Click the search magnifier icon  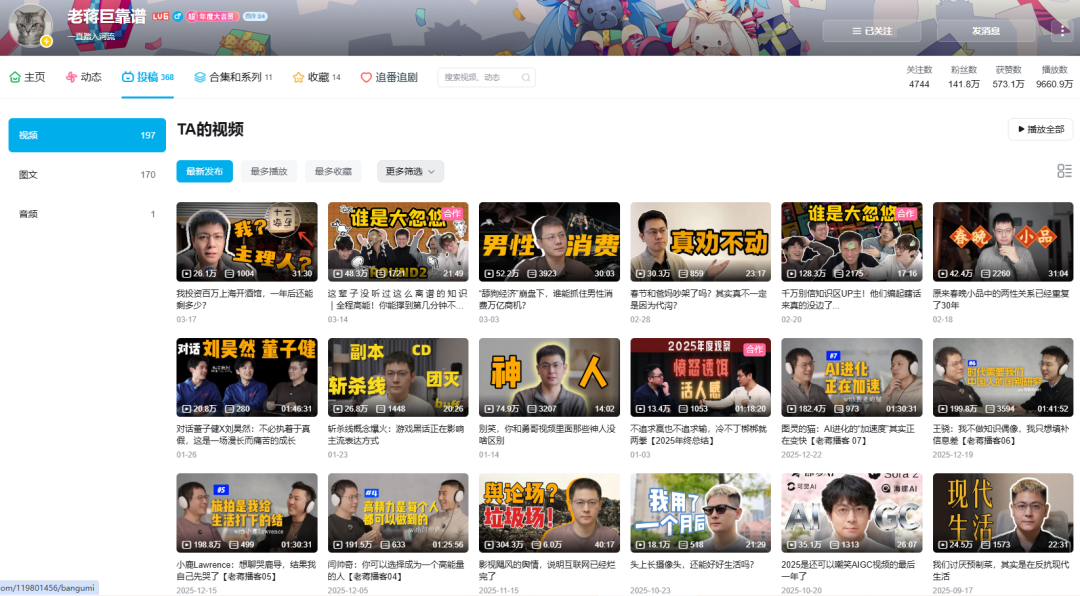point(526,77)
